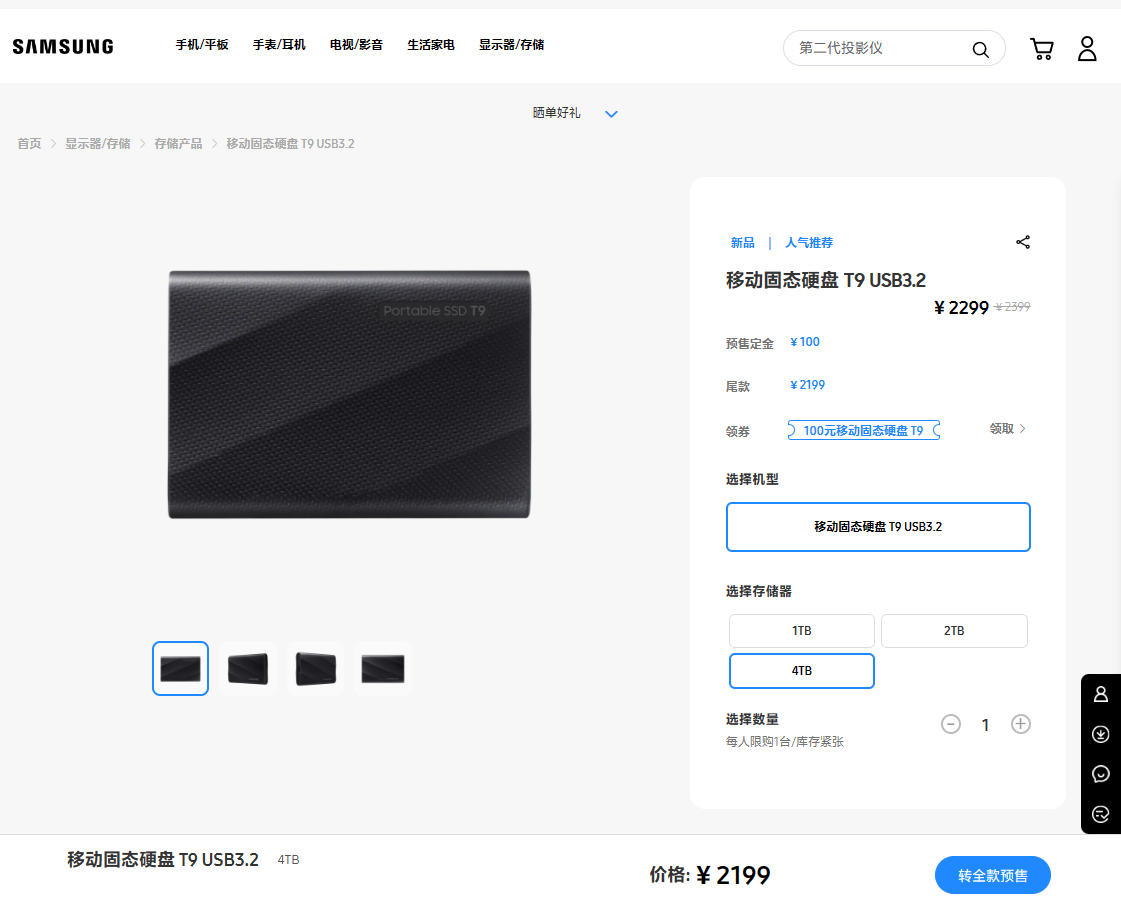Open the 手机/平板 navigation menu
Screen dimensions: 1121x912
pyautogui.click(x=203, y=45)
